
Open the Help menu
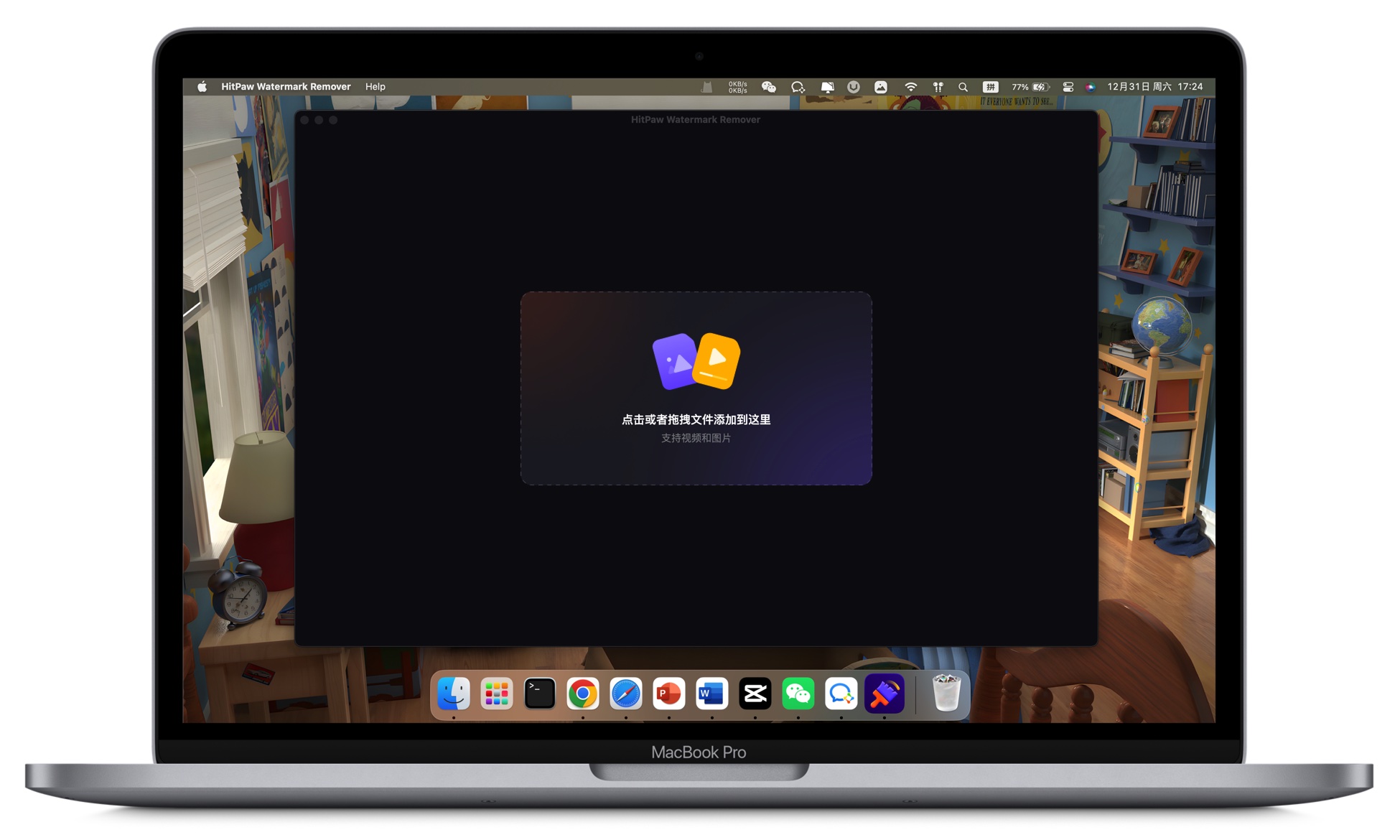point(375,86)
